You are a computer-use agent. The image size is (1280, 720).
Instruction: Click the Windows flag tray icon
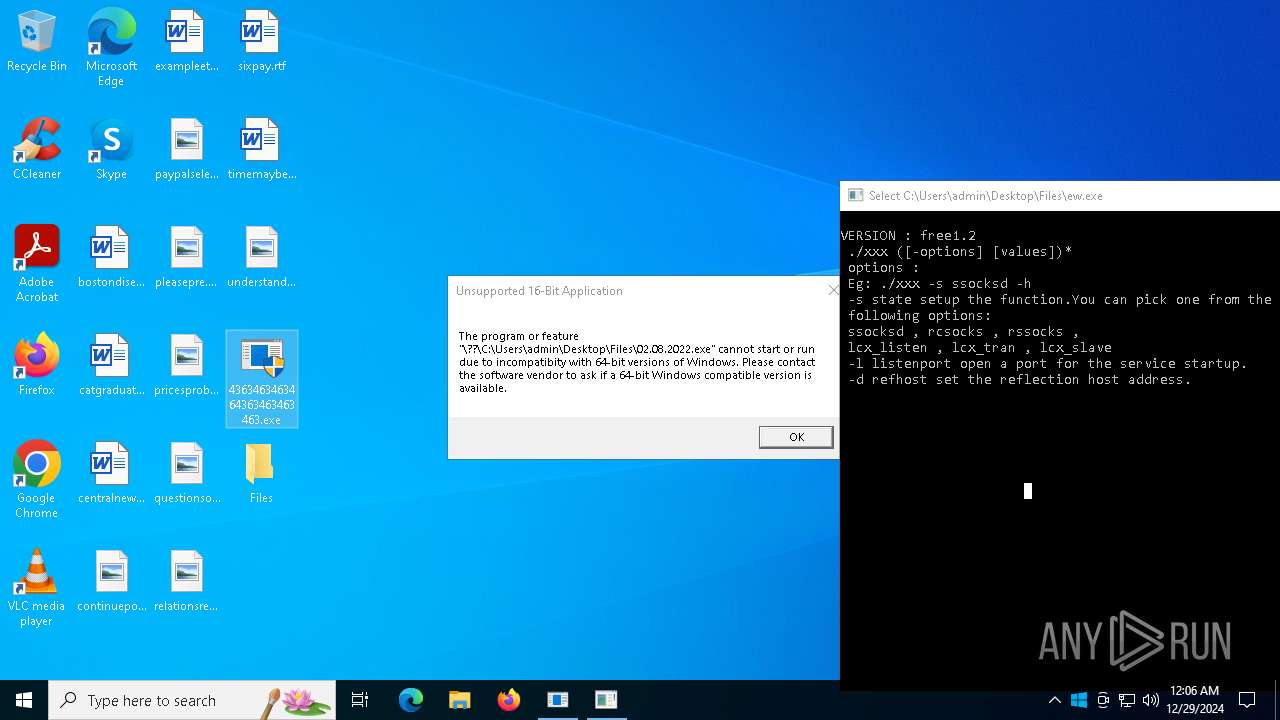(x=1079, y=700)
